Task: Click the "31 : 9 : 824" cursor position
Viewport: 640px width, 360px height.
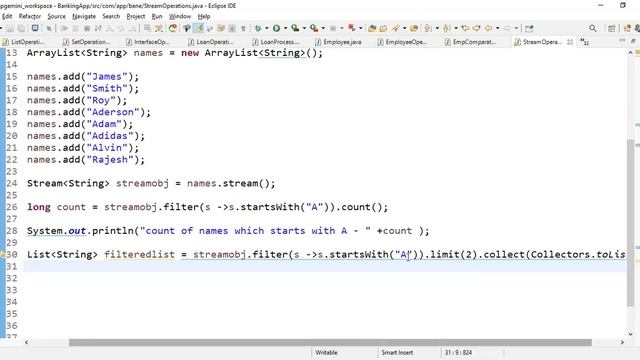Action: point(458,352)
